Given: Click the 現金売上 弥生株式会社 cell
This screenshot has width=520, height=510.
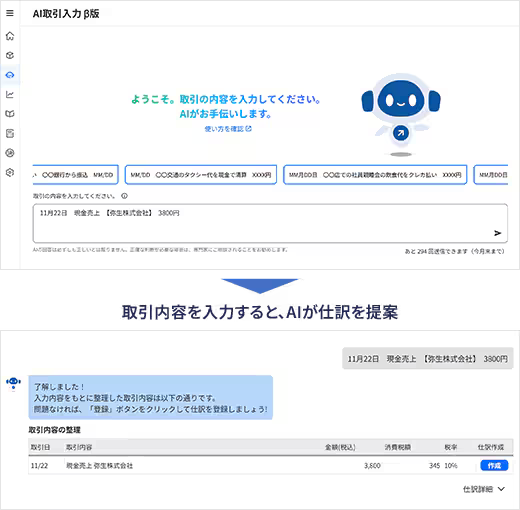Looking at the screenshot, I should click(99, 466).
